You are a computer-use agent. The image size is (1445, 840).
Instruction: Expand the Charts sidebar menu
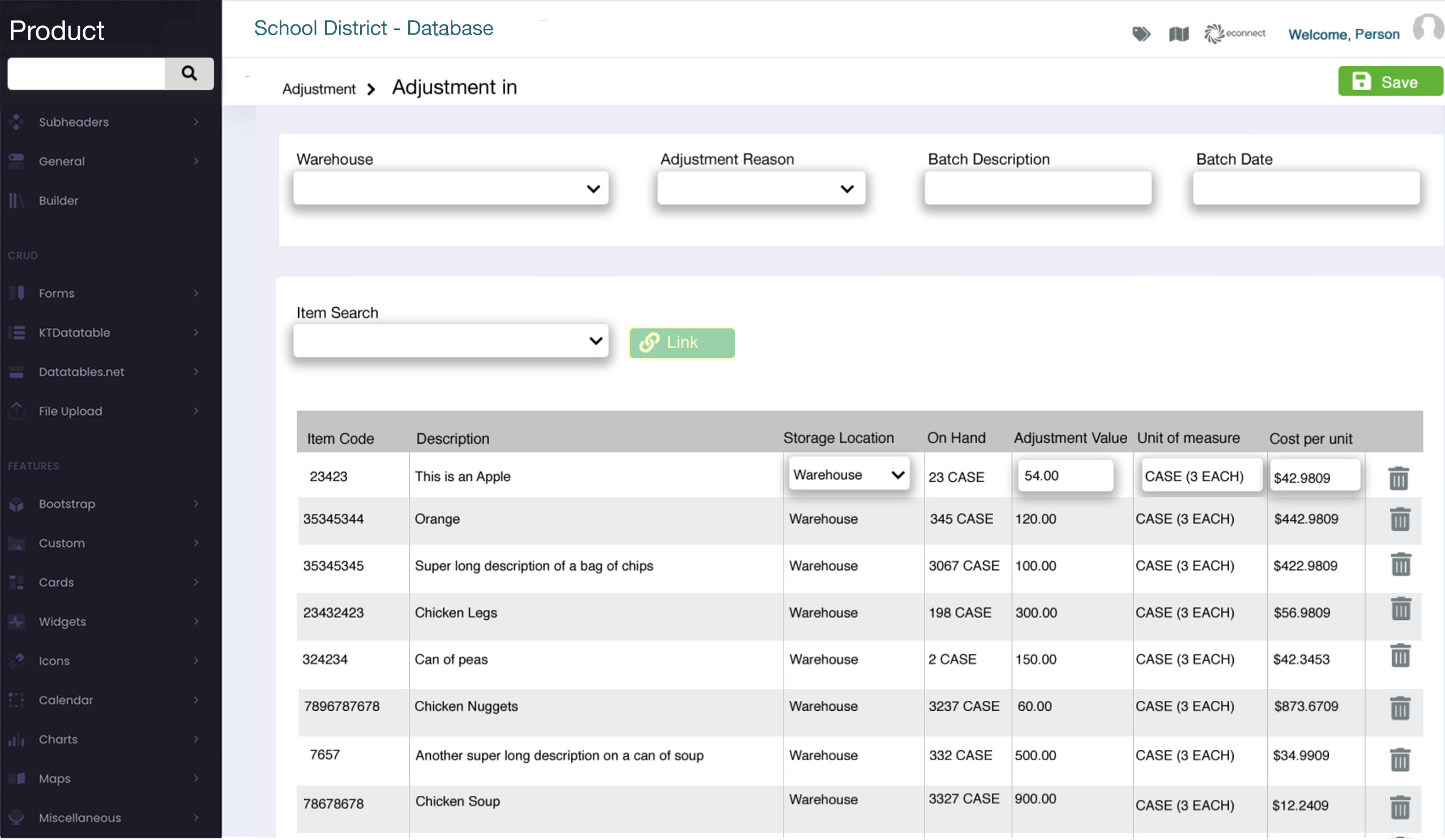click(x=103, y=739)
